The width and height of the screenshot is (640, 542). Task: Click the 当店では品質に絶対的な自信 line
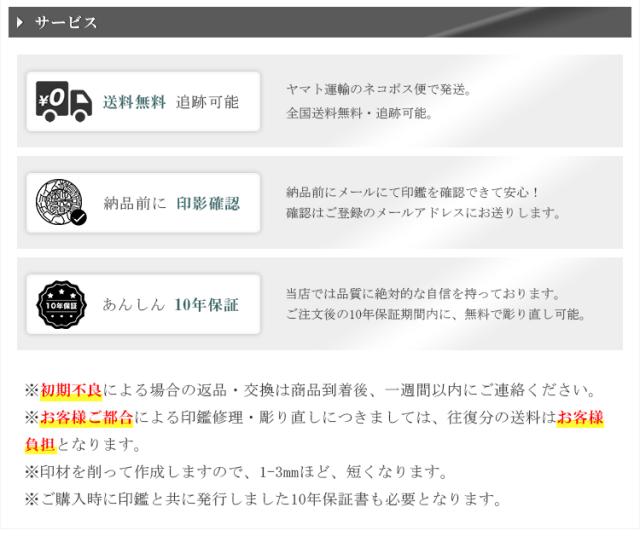(x=423, y=293)
